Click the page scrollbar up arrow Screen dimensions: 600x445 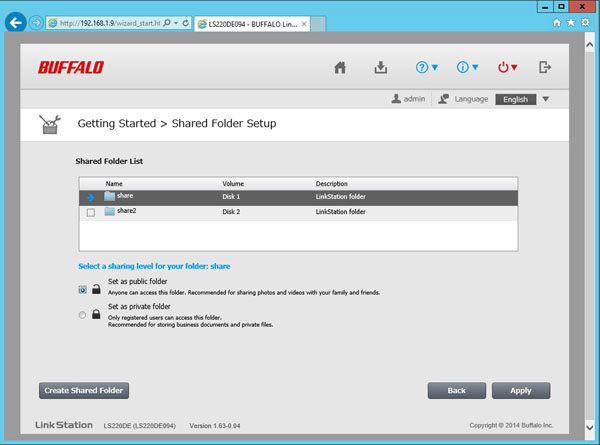[590, 45]
